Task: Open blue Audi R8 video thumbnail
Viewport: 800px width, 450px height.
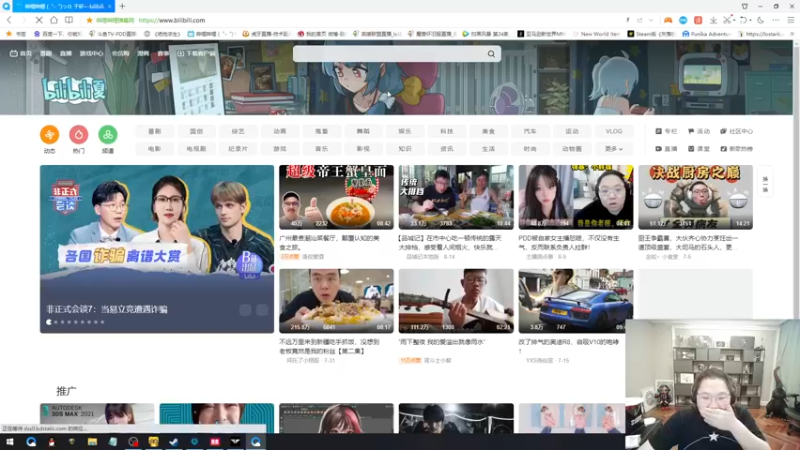Action: pyautogui.click(x=576, y=301)
